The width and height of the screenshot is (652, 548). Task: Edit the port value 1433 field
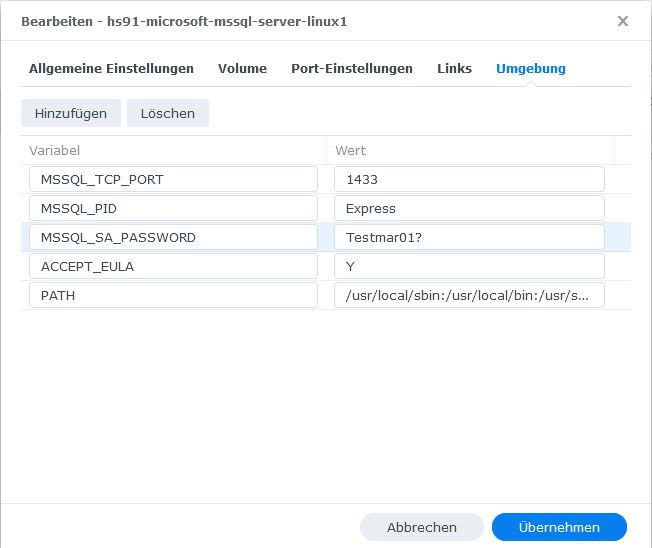coord(469,179)
